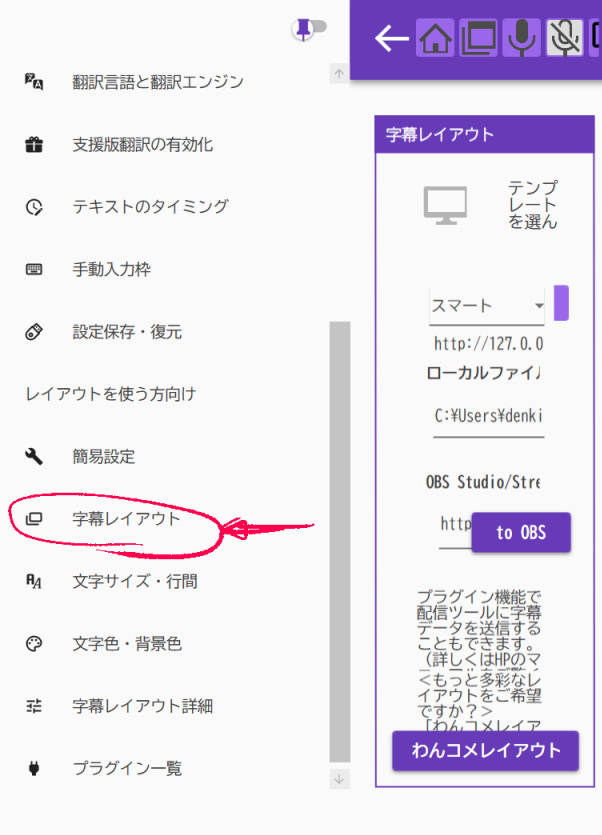This screenshot has width=602, height=835.
Task: Toggle the pin switch for the sidebar
Action: [310, 29]
